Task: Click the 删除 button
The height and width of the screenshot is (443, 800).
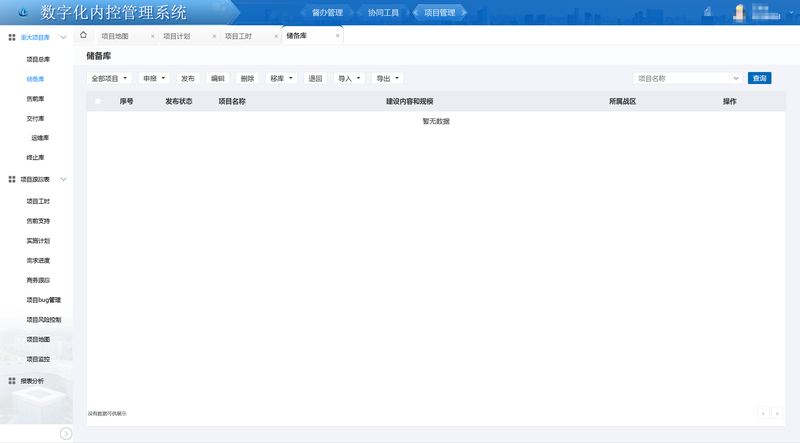Action: pyautogui.click(x=247, y=78)
